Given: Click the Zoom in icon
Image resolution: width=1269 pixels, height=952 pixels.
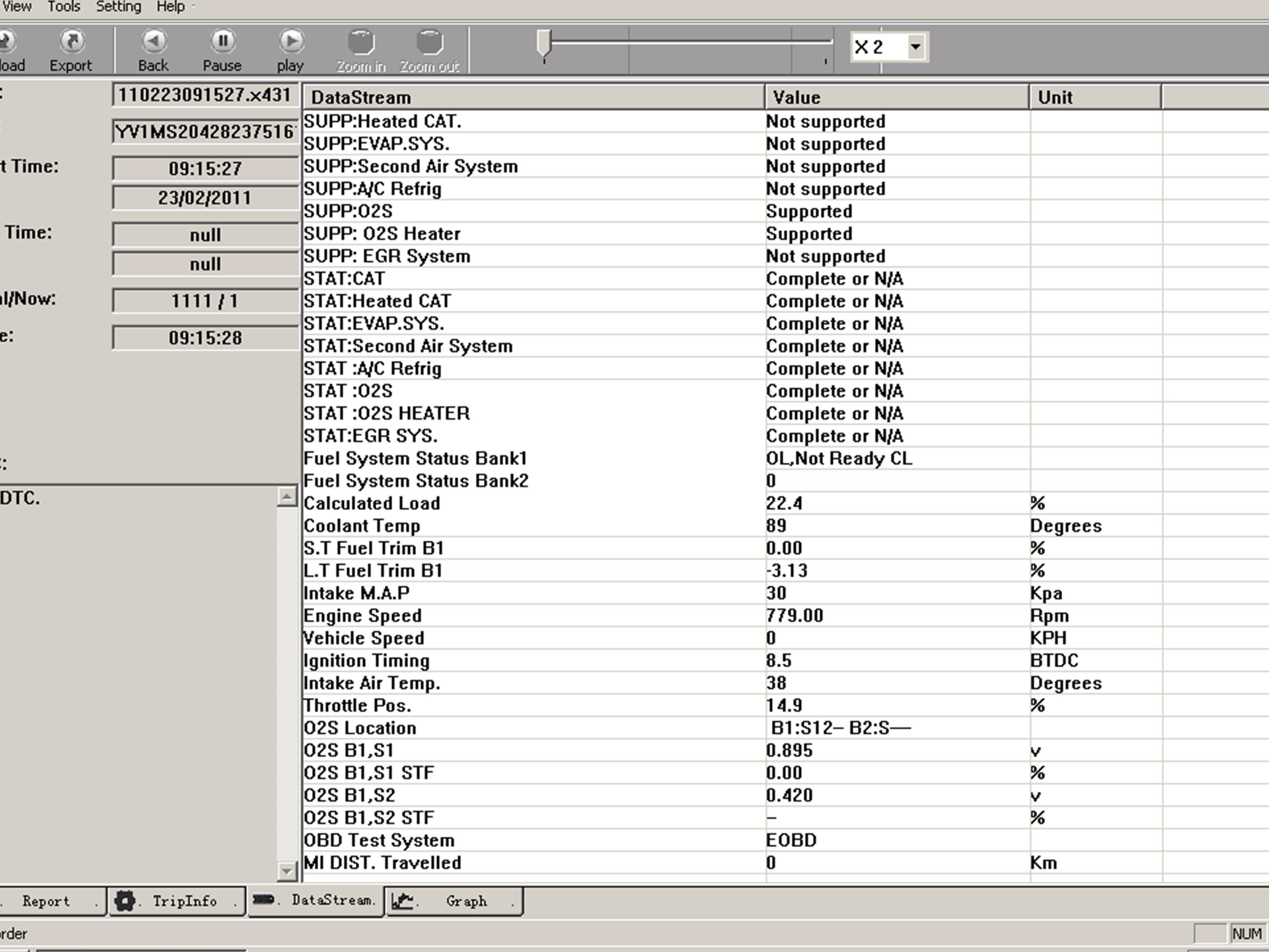Looking at the screenshot, I should (x=361, y=42).
